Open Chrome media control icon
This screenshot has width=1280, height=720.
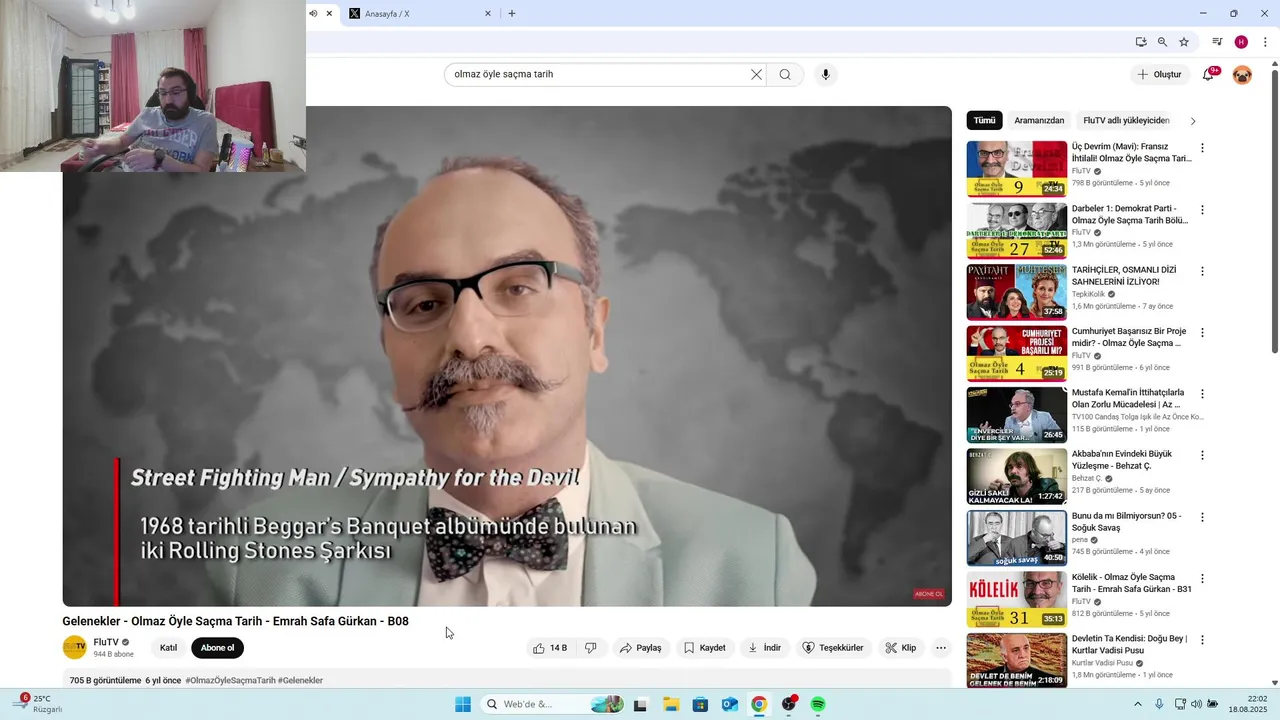1217,42
